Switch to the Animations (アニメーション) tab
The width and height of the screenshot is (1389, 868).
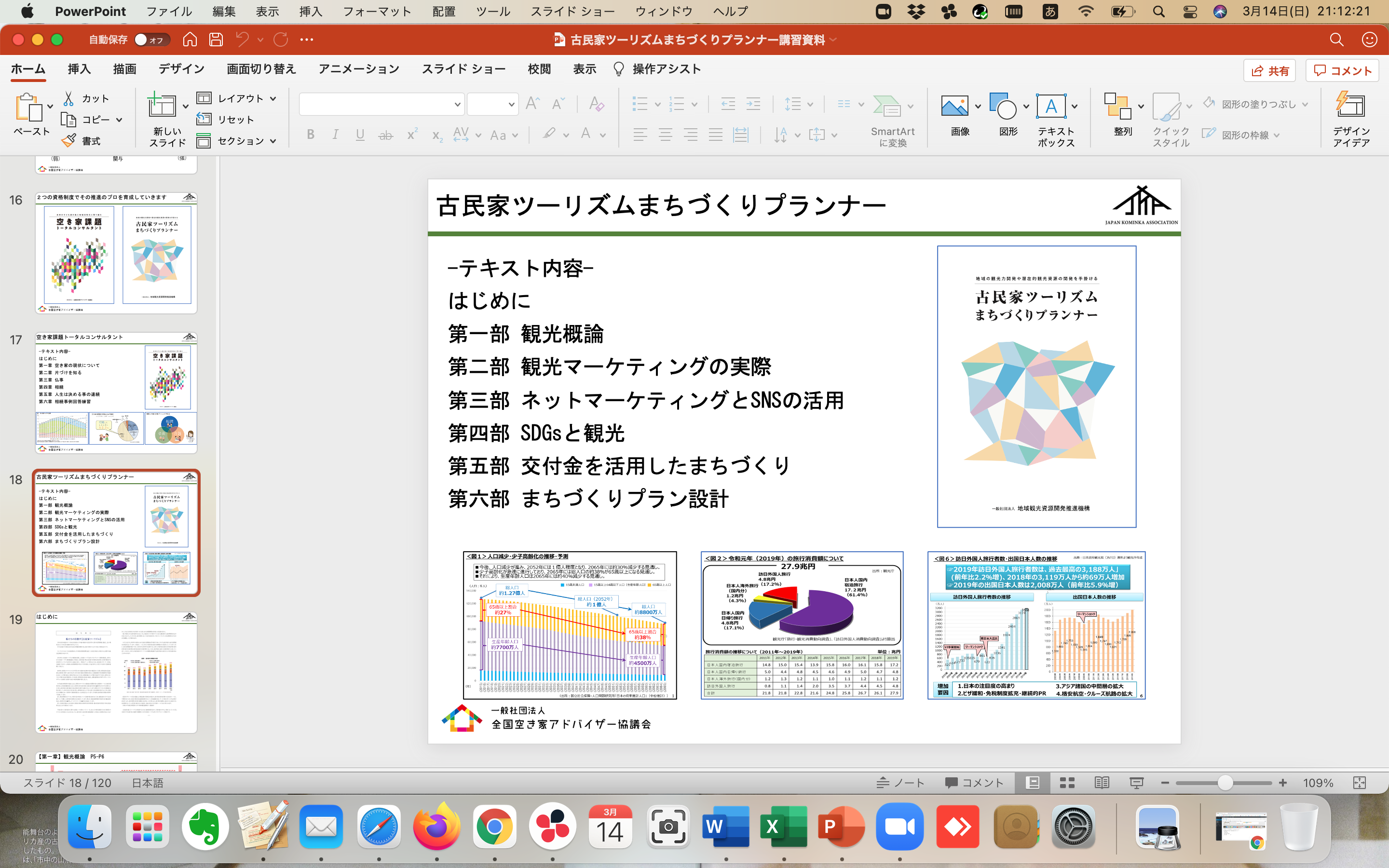[x=359, y=69]
